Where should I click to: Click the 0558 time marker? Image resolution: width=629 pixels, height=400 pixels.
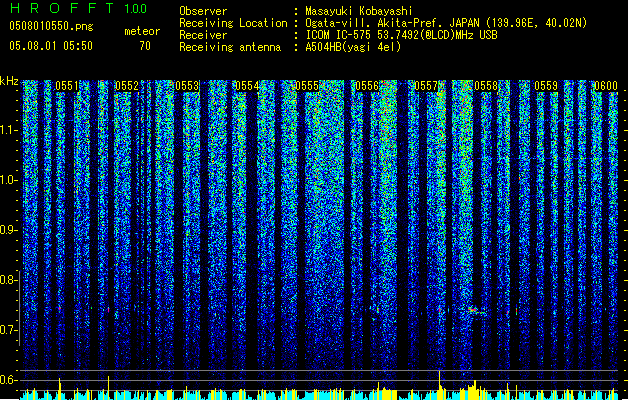point(486,86)
